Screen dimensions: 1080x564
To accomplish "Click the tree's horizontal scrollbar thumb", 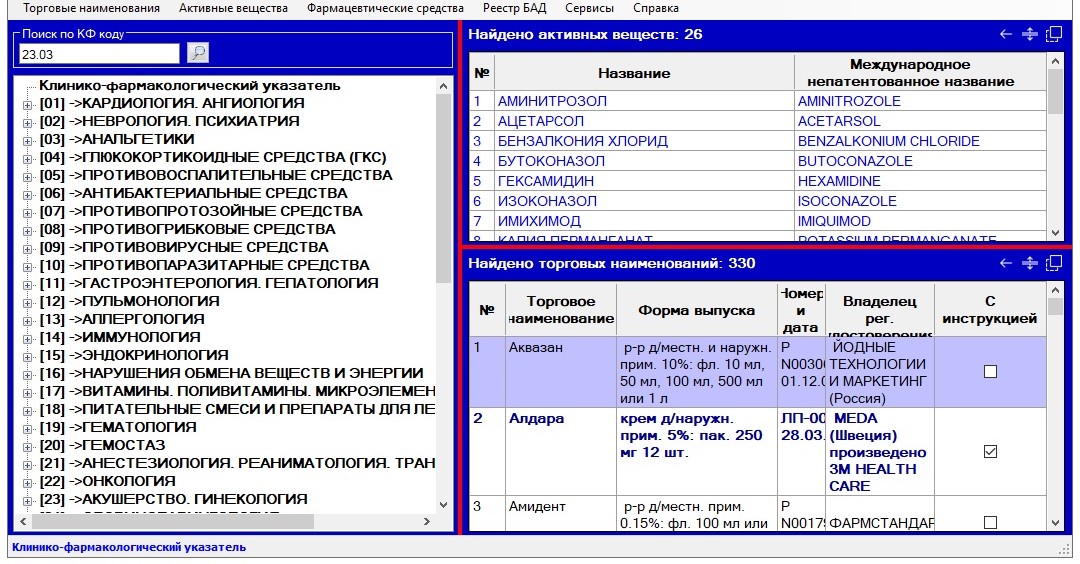I will (x=173, y=521).
